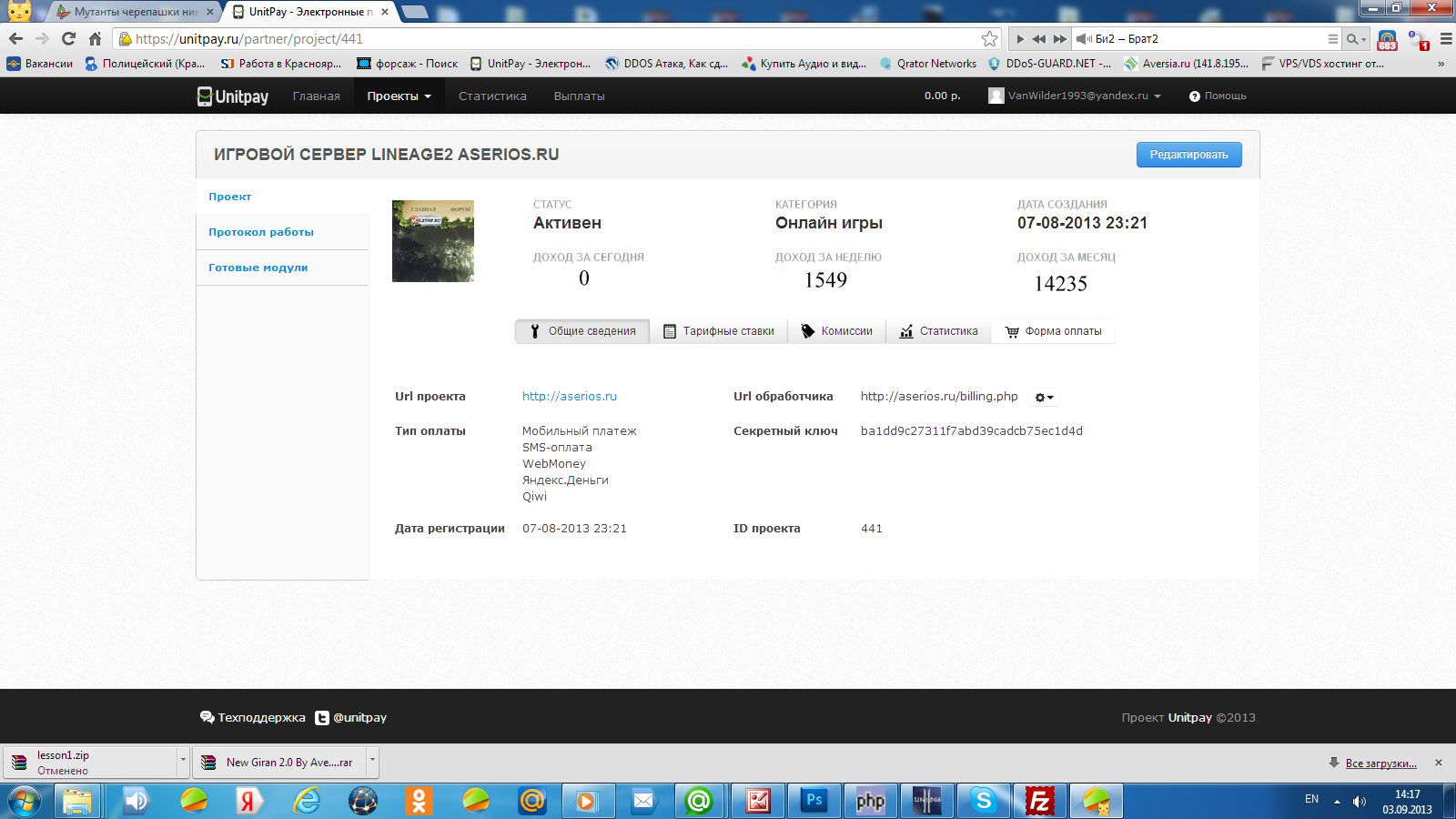Screen dimensions: 1456x819
Task: Show more bookmarks with the chevron
Action: click(1441, 64)
